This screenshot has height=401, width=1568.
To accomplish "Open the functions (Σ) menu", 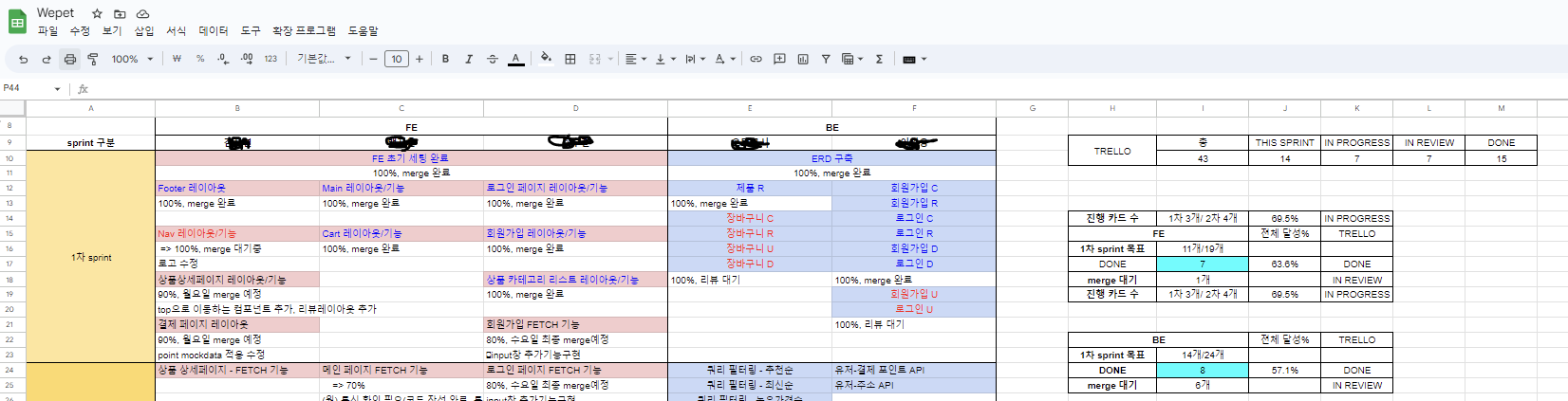I will coord(880,59).
